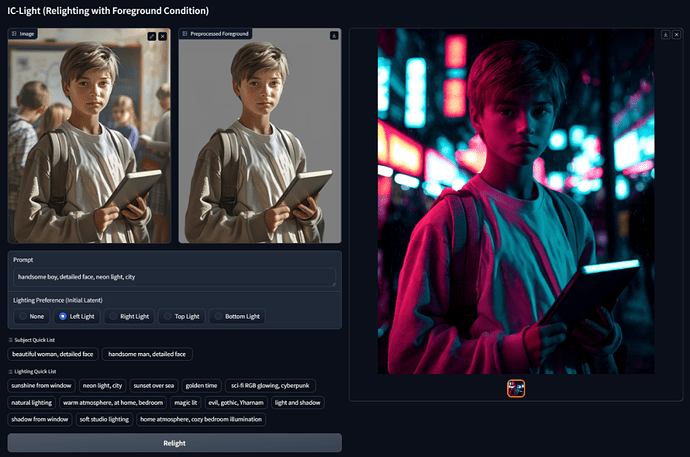Apply 'soft studio lighting' preset
690x457 pixels.
[x=100, y=419]
